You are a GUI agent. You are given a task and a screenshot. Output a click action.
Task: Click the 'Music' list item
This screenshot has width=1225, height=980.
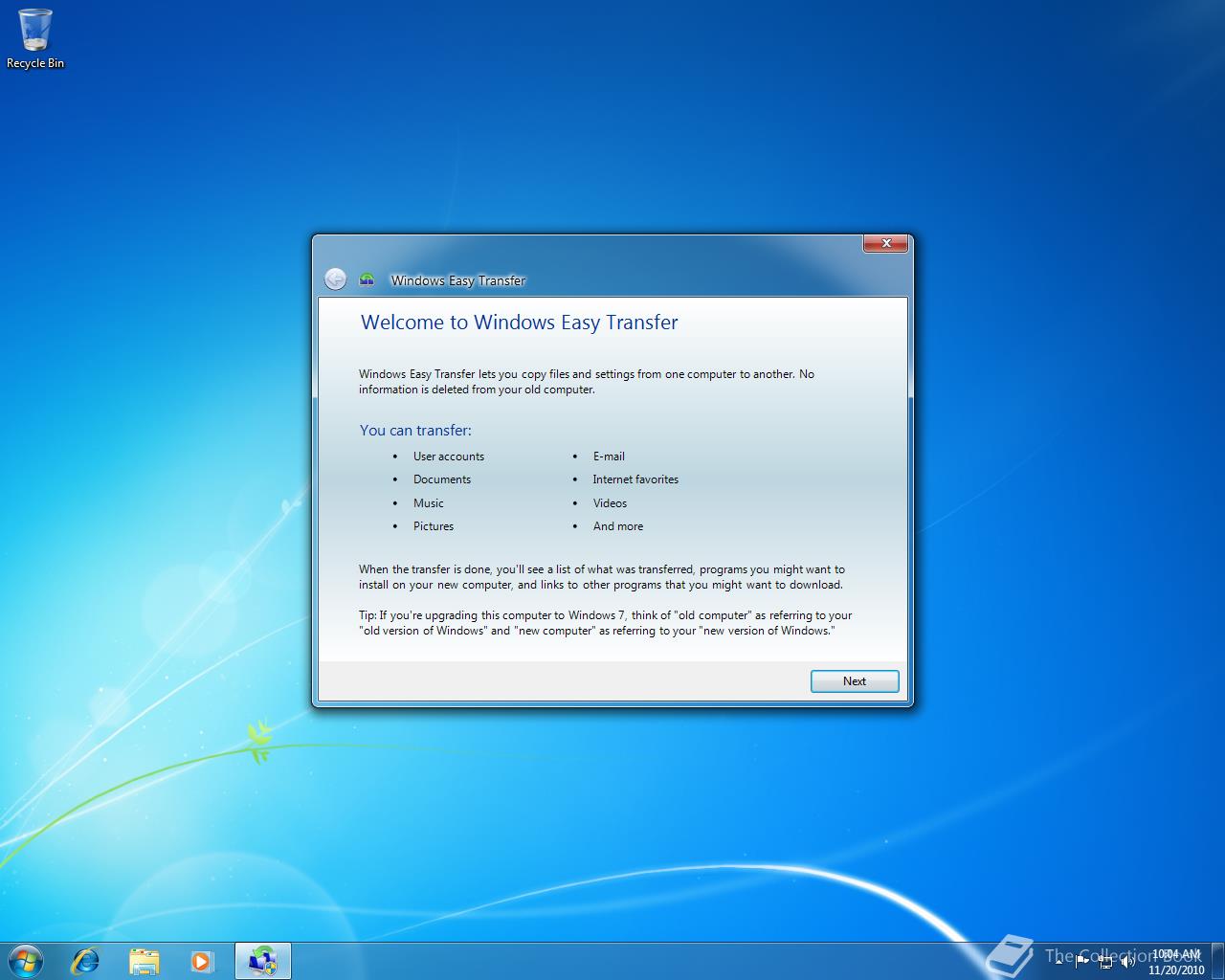pyautogui.click(x=429, y=503)
